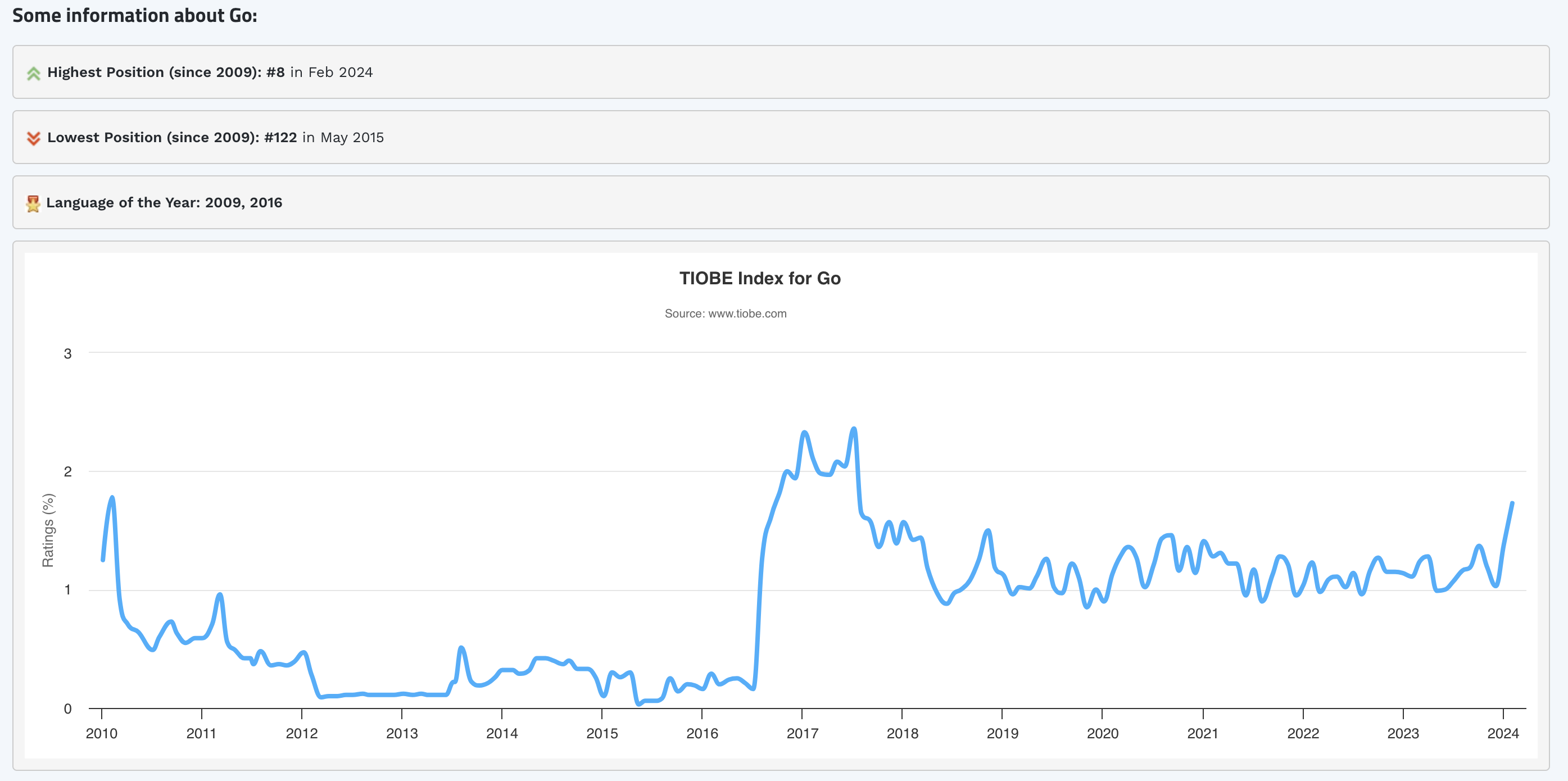
Task: Click the green up-arrow highest position icon
Action: (x=34, y=74)
